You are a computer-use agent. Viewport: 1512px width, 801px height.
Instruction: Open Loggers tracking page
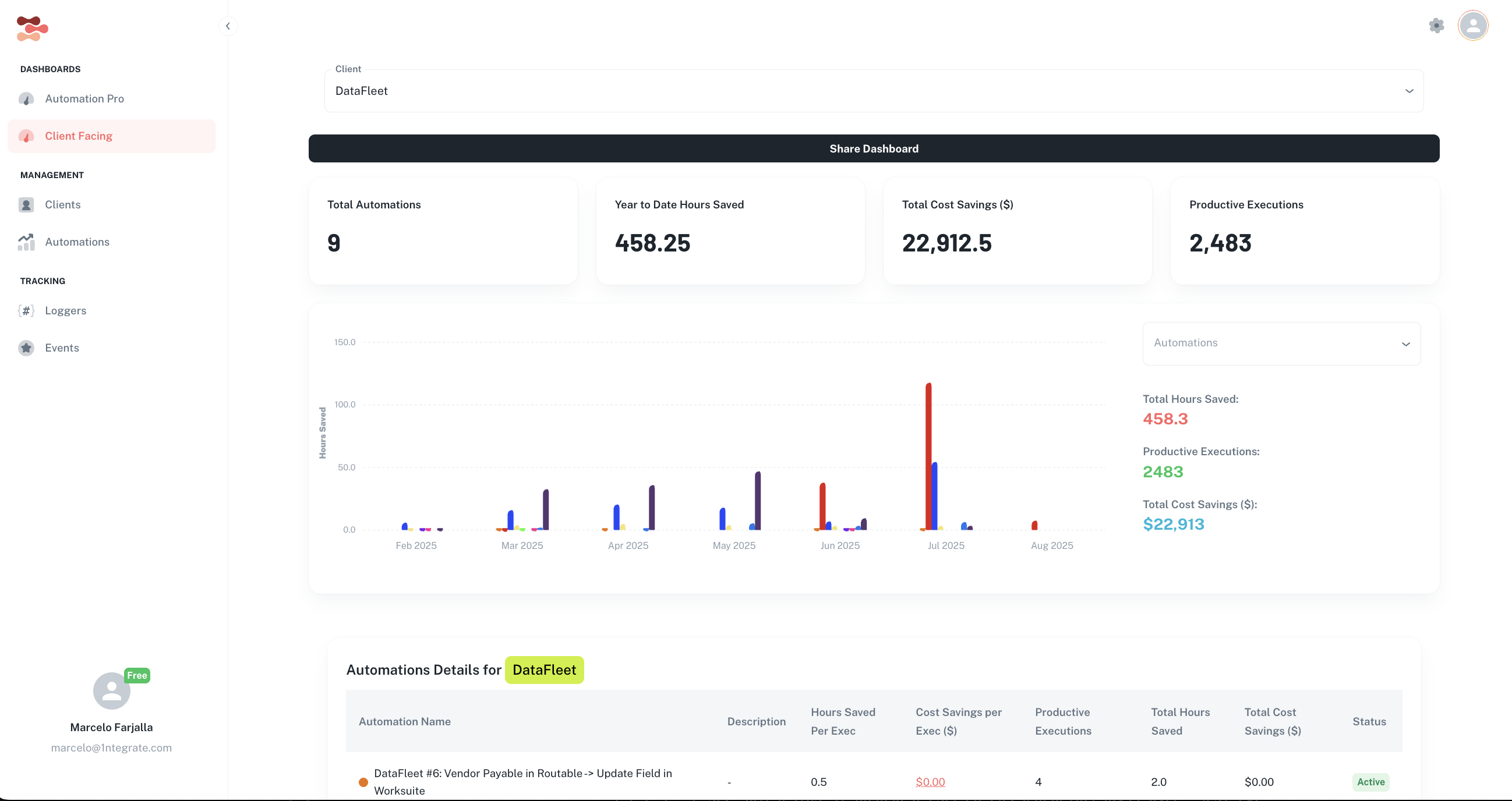point(111,310)
